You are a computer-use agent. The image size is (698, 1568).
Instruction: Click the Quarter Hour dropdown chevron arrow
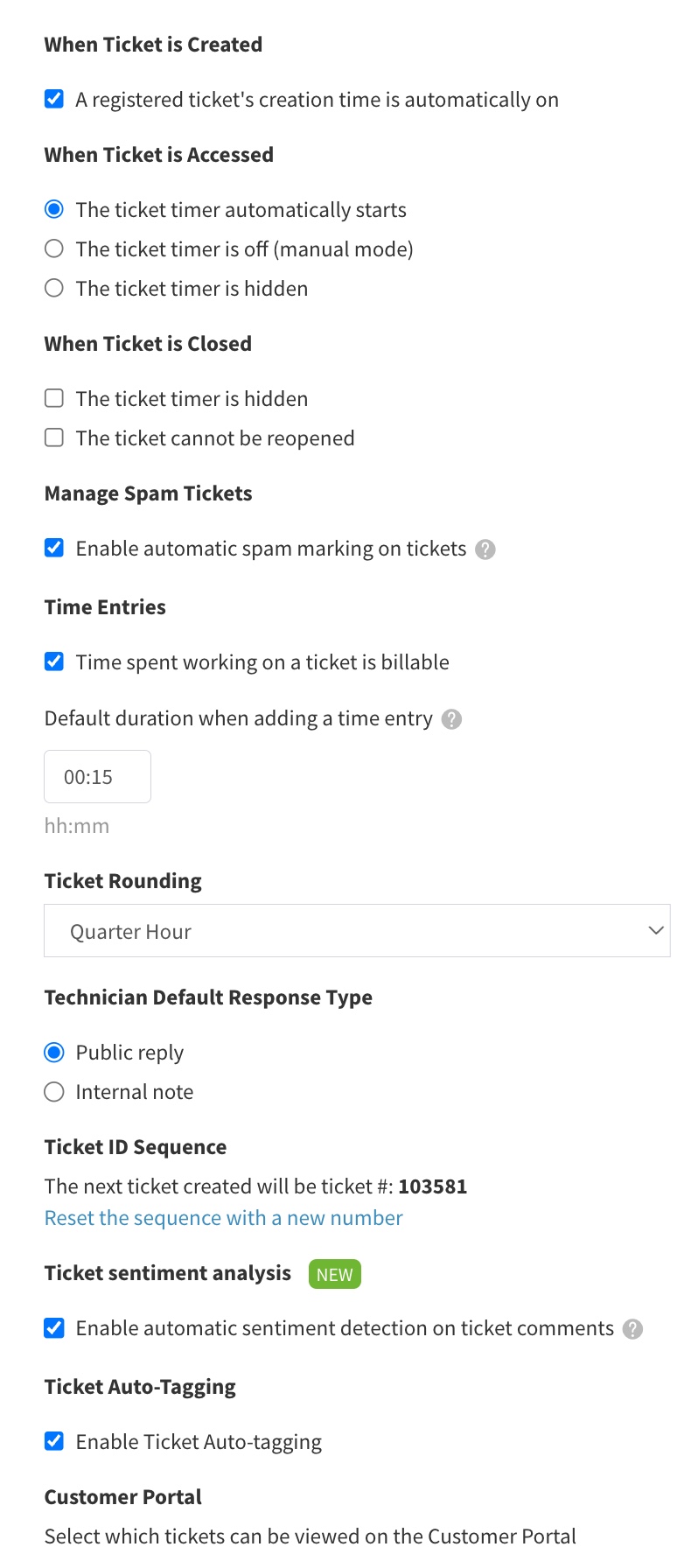[x=656, y=931]
